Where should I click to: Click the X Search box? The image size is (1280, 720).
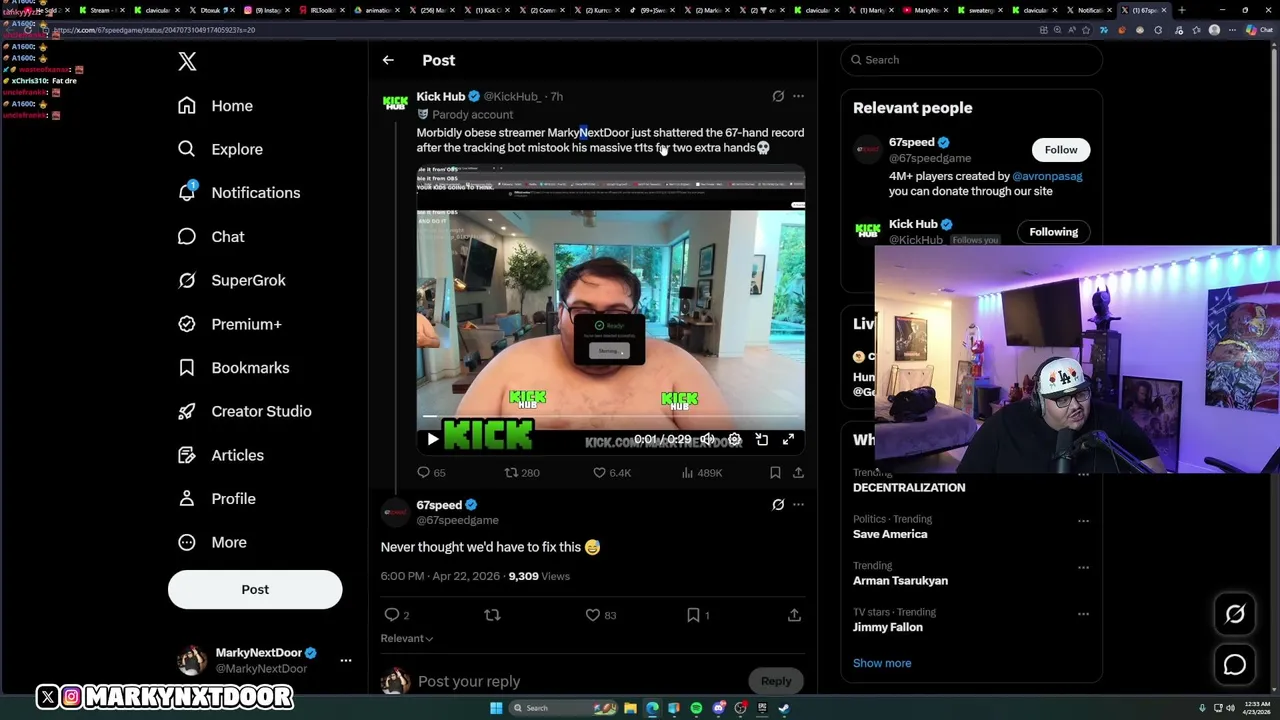pos(971,60)
